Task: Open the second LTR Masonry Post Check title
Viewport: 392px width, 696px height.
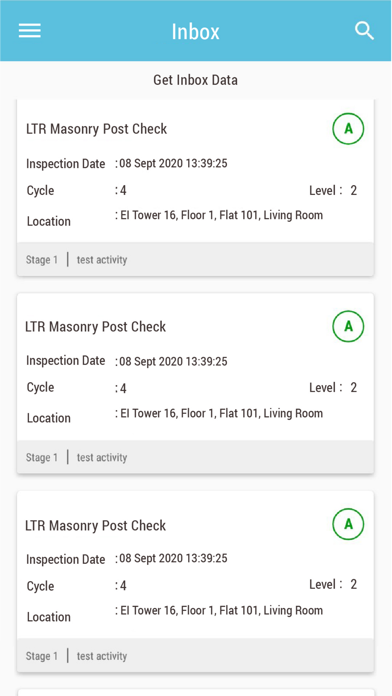Action: point(95,327)
